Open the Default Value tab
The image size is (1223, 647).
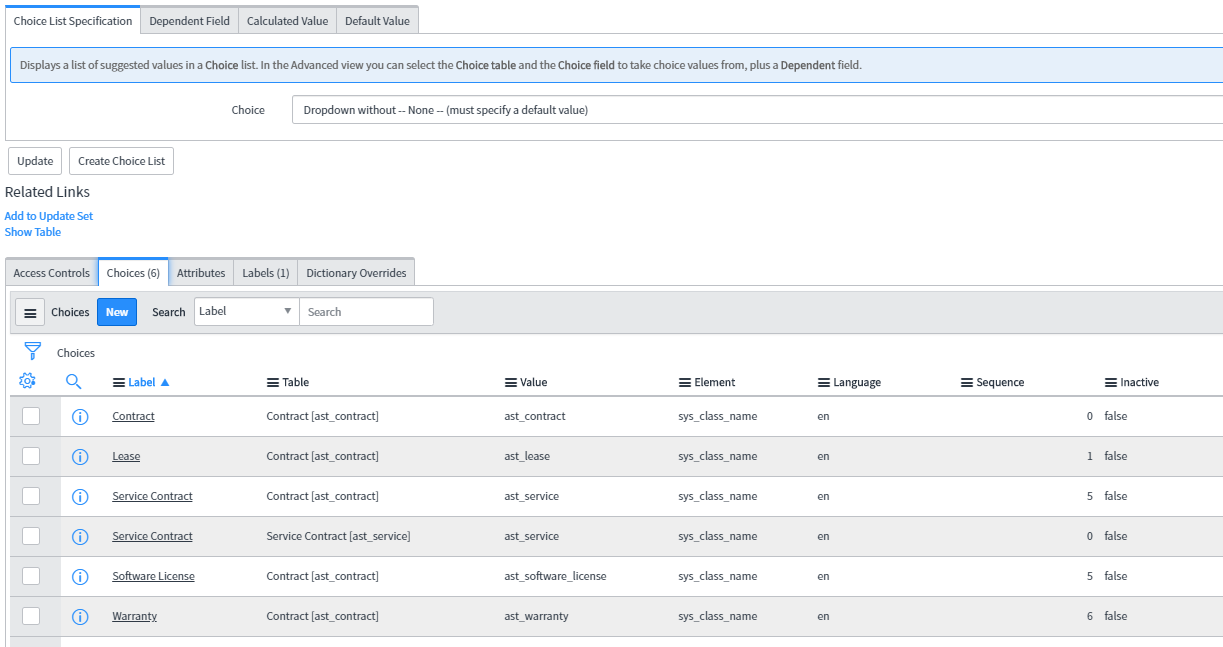tap(377, 21)
